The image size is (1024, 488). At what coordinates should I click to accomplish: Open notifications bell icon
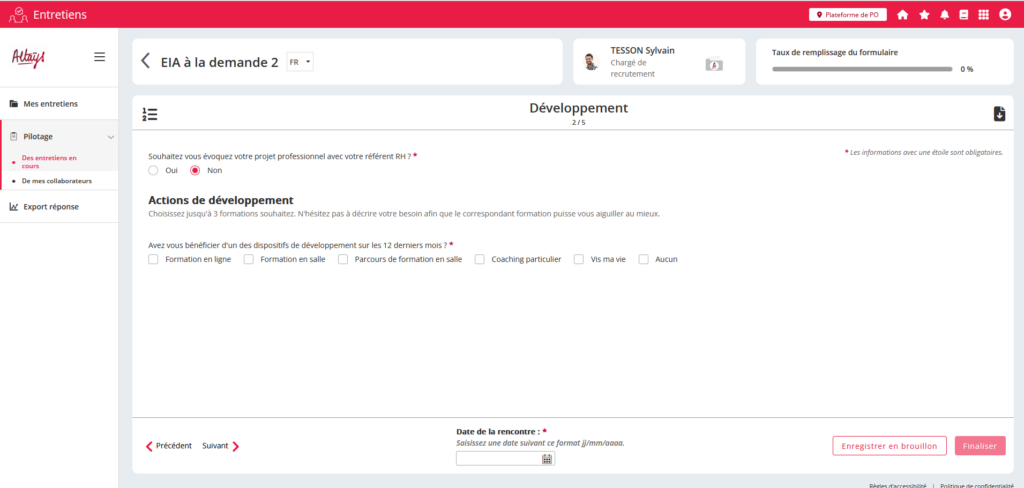(x=944, y=15)
